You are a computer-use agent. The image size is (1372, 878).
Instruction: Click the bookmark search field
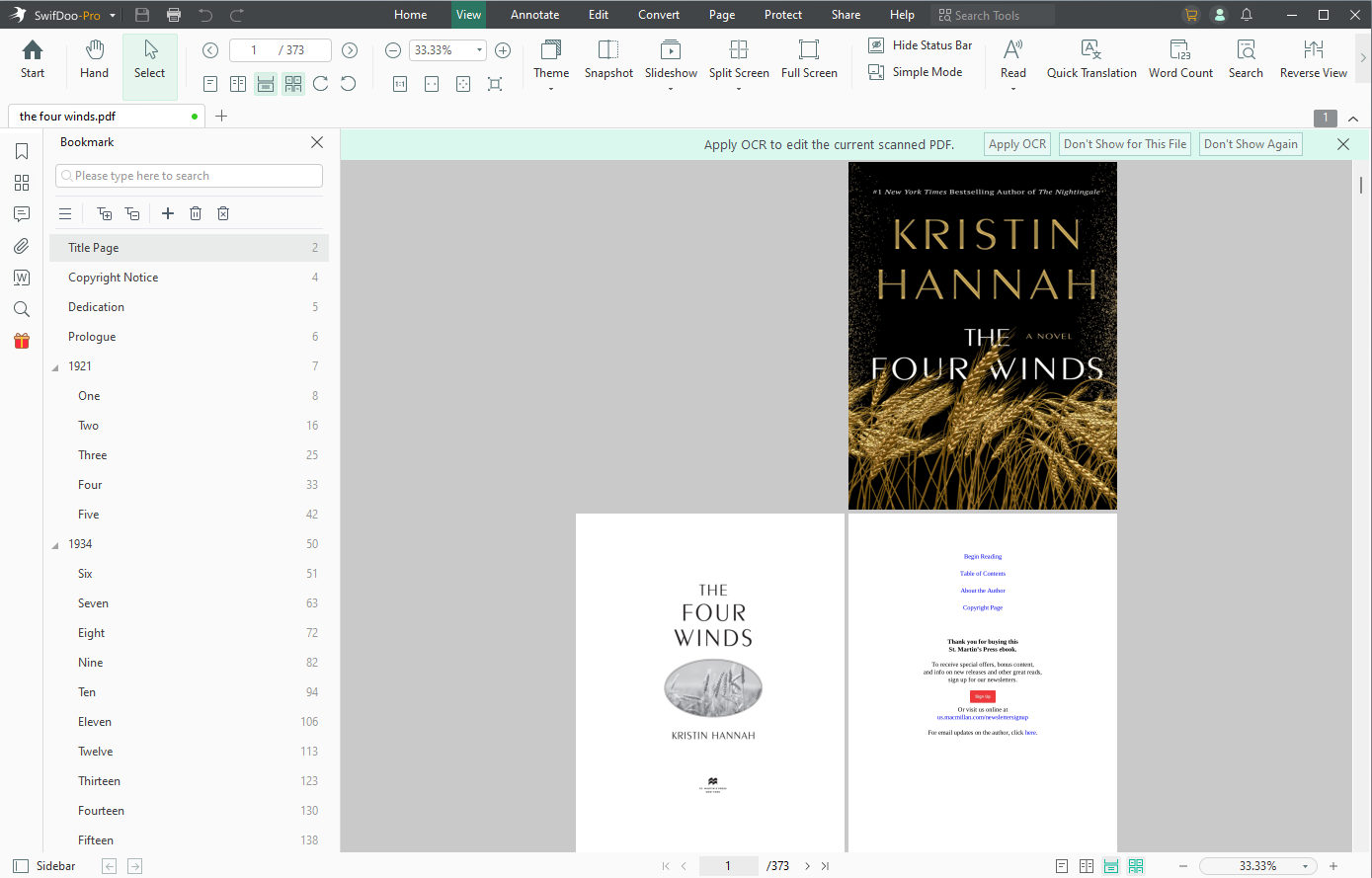click(x=189, y=176)
